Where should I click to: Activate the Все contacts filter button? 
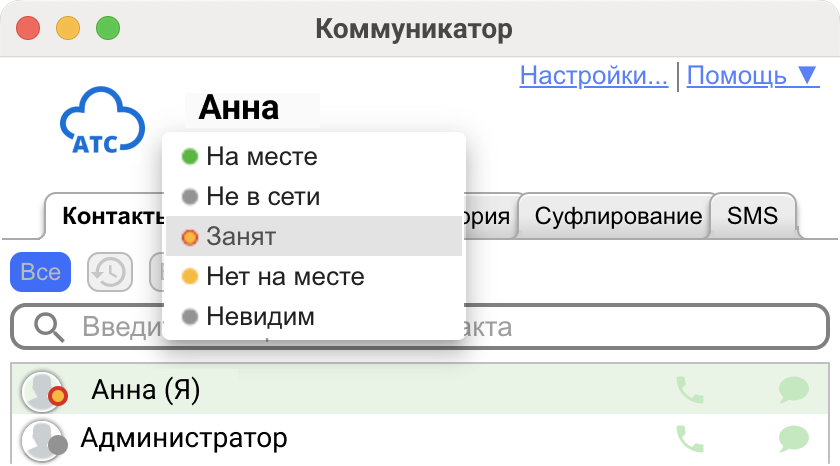tap(40, 272)
